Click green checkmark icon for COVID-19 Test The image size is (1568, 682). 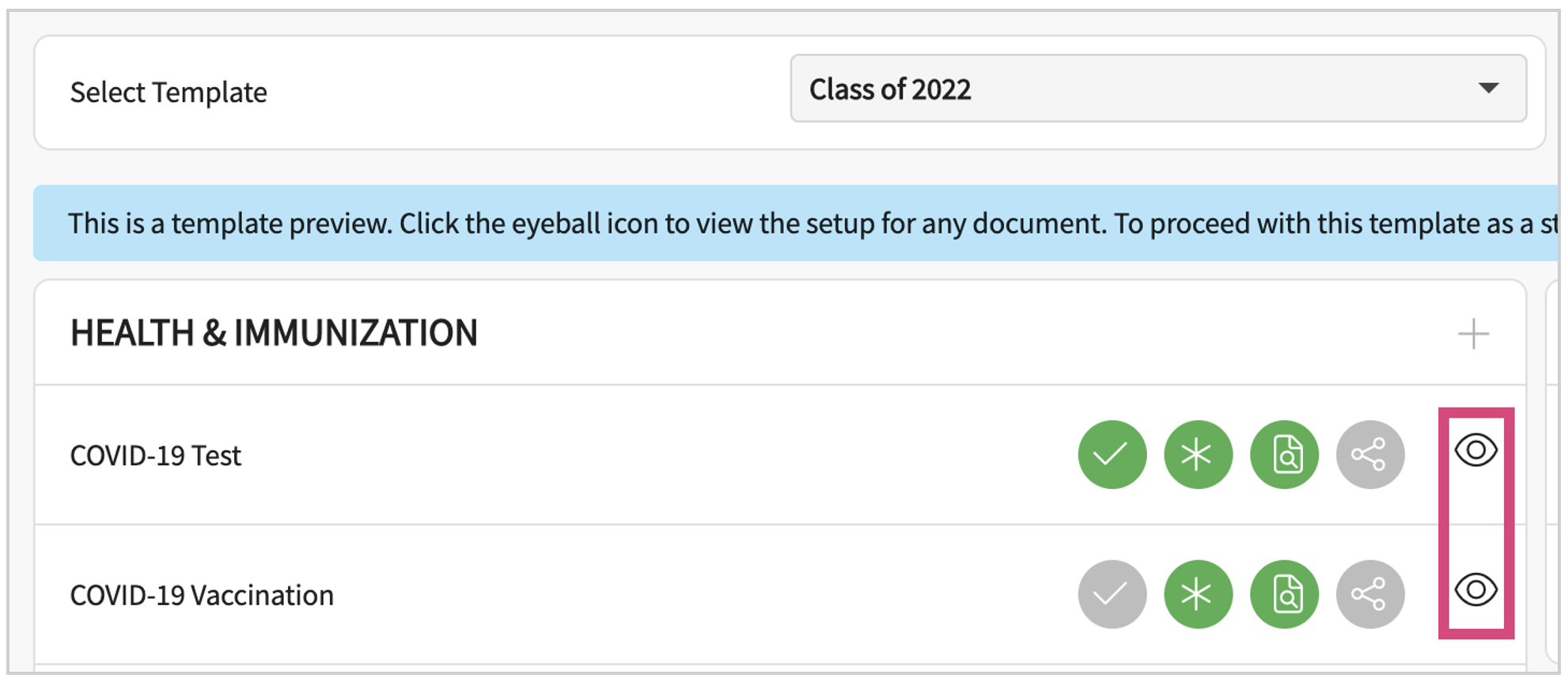(x=1112, y=454)
